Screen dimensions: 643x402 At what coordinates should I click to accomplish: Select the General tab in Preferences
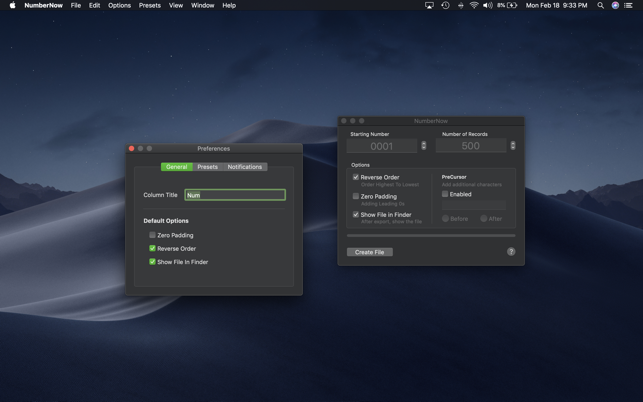pyautogui.click(x=177, y=167)
